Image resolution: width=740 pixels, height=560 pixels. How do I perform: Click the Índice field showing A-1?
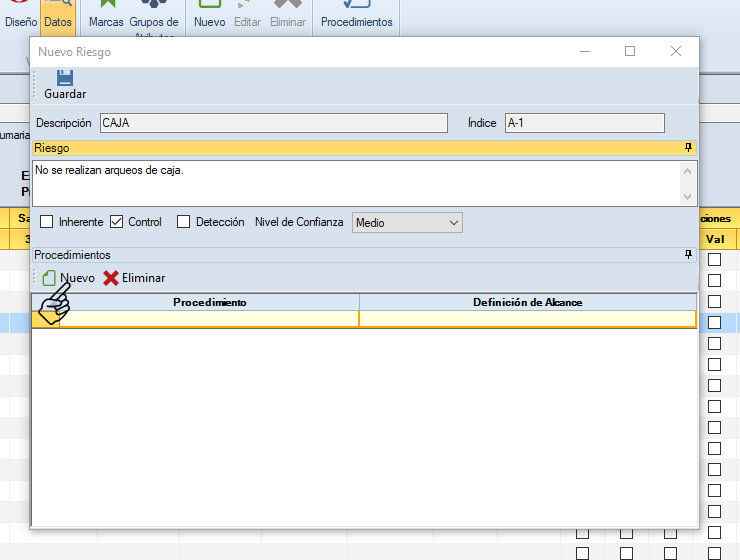click(584, 123)
